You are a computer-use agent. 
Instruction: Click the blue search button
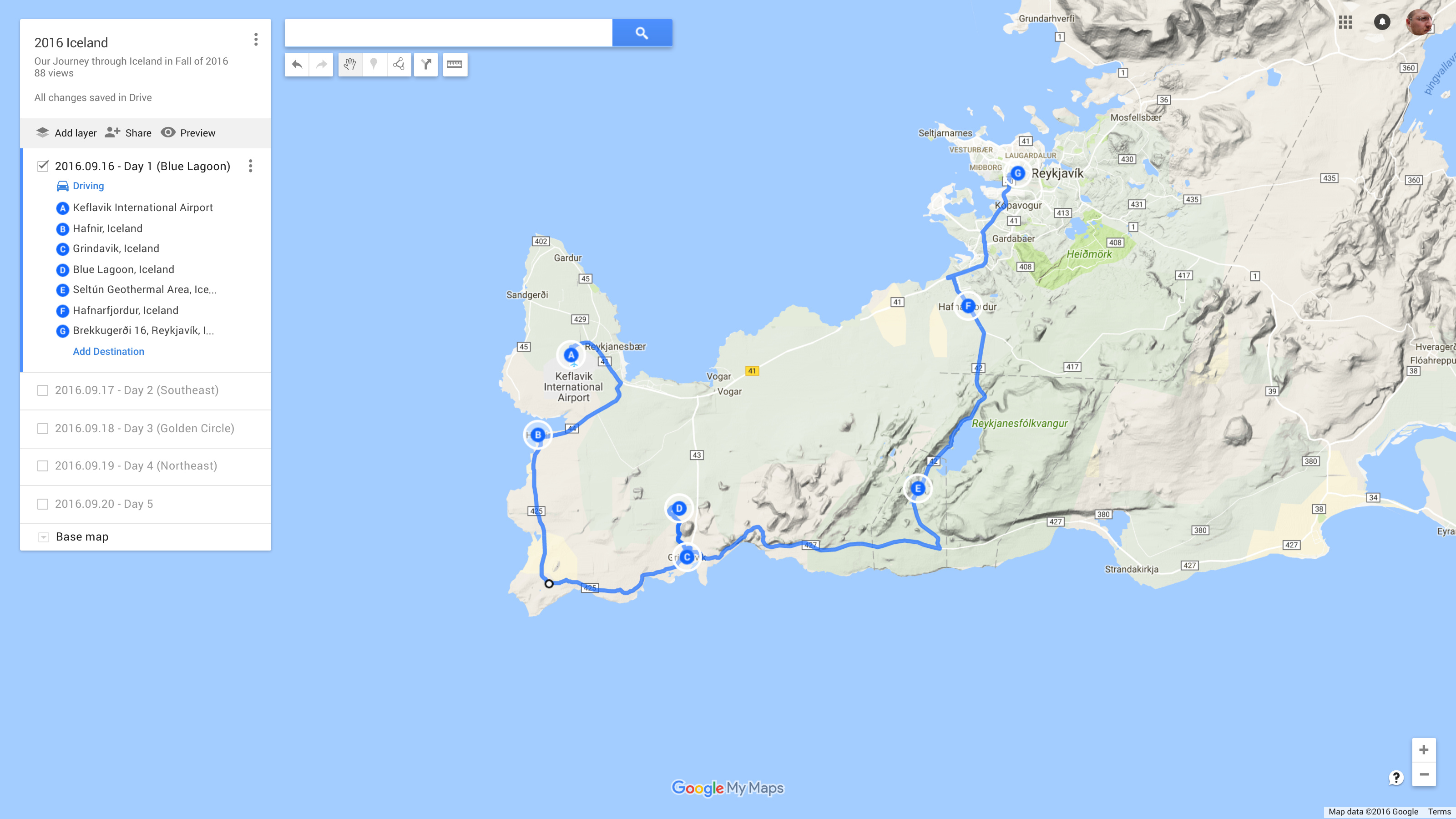coord(642,33)
